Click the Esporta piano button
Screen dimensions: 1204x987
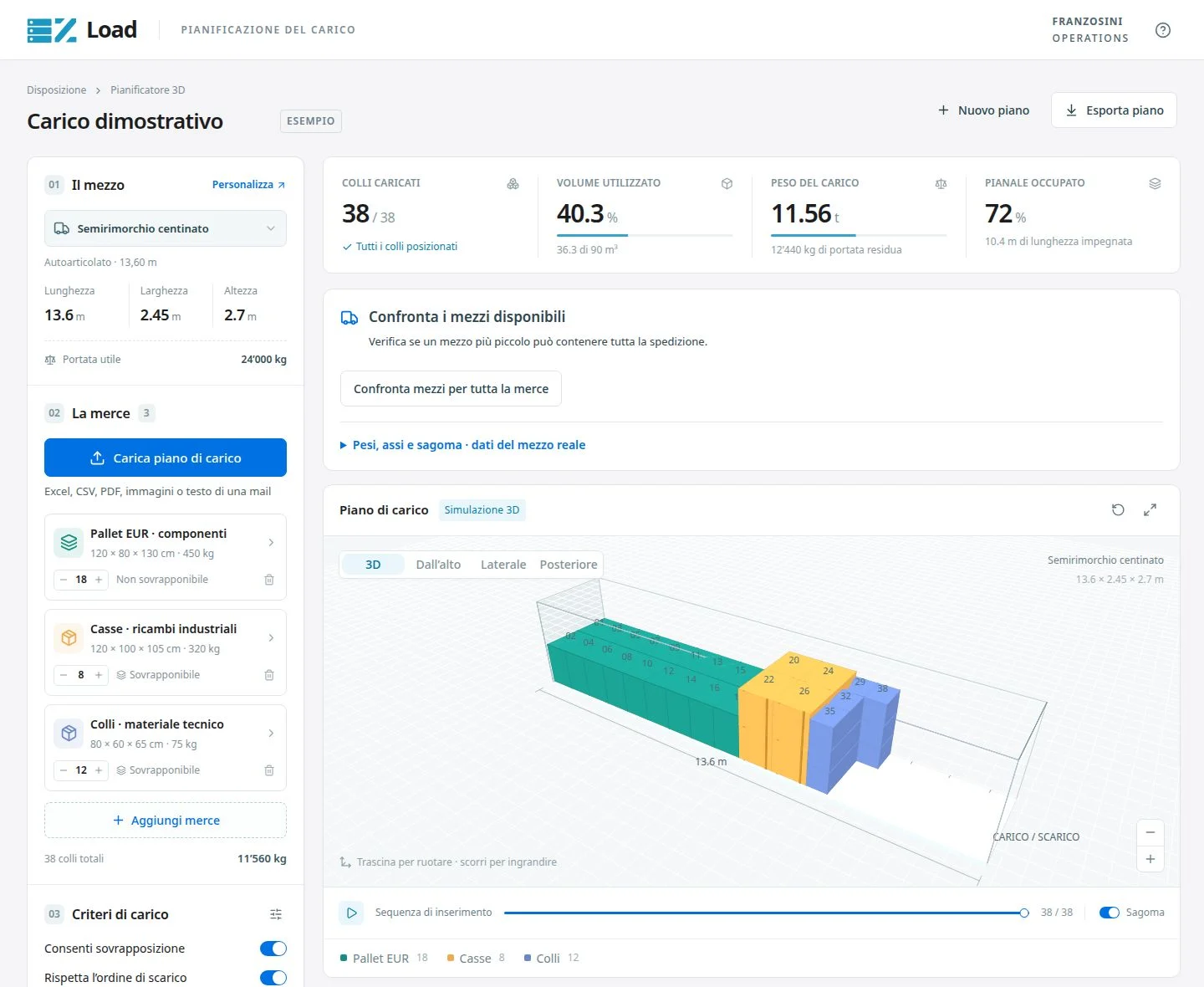click(1114, 110)
